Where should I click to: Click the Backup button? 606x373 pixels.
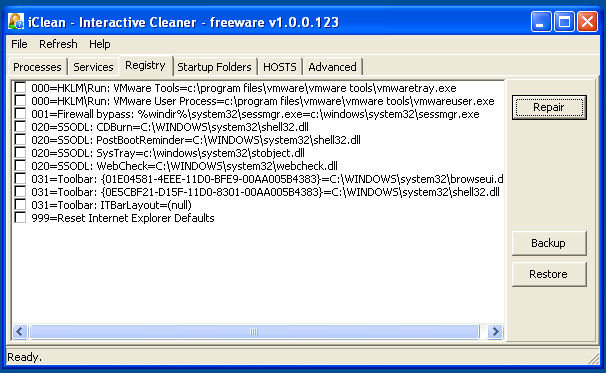pos(549,243)
